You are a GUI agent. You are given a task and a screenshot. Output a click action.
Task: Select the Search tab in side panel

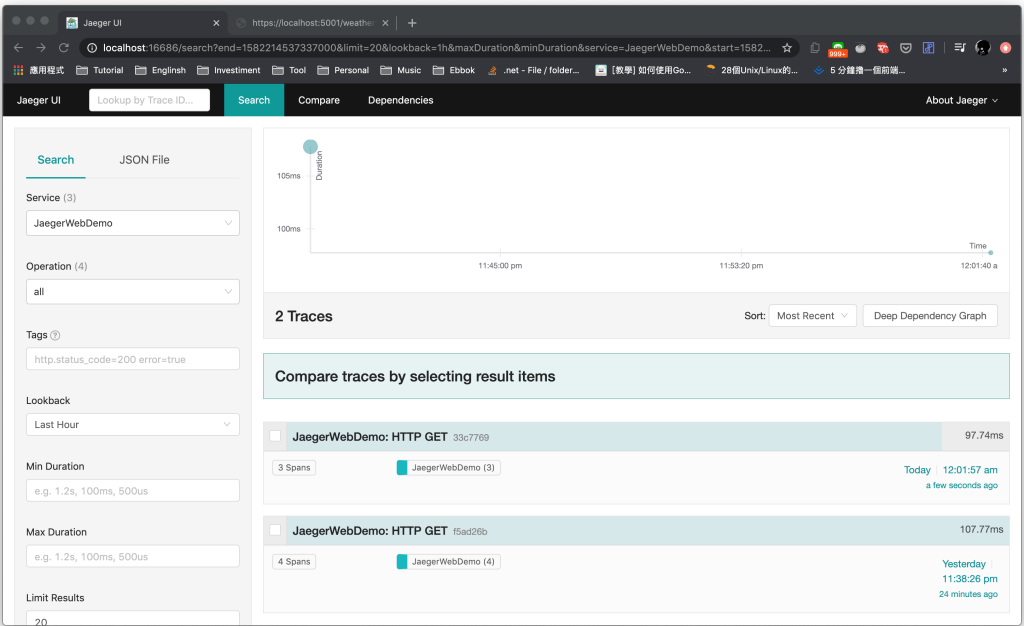tap(56, 160)
